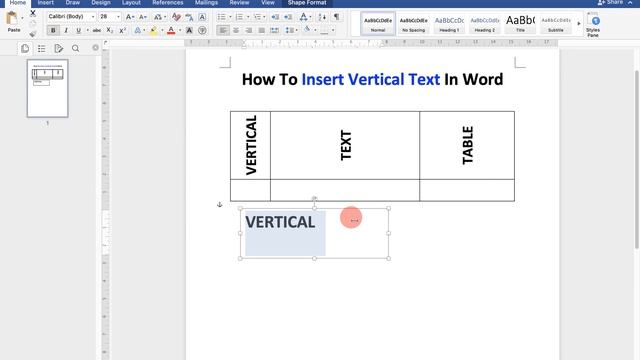Click the shading paint bucket color
The image size is (640, 360).
pos(307,30)
